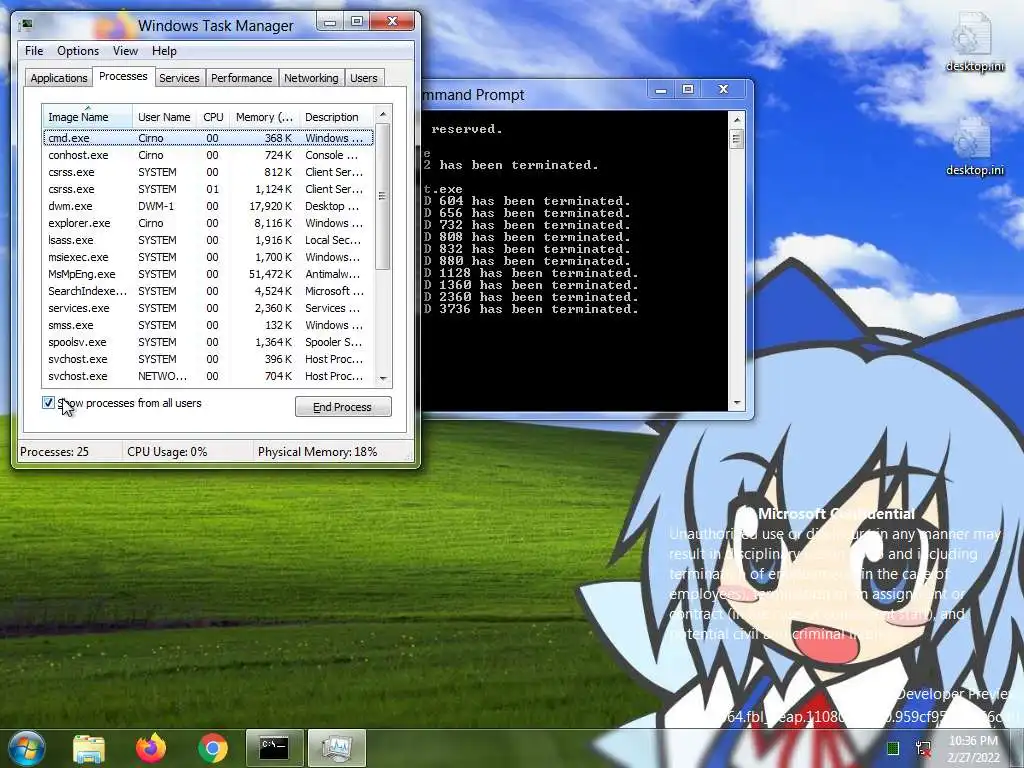
Task: Select the conhost.exe process row
Action: coord(208,155)
